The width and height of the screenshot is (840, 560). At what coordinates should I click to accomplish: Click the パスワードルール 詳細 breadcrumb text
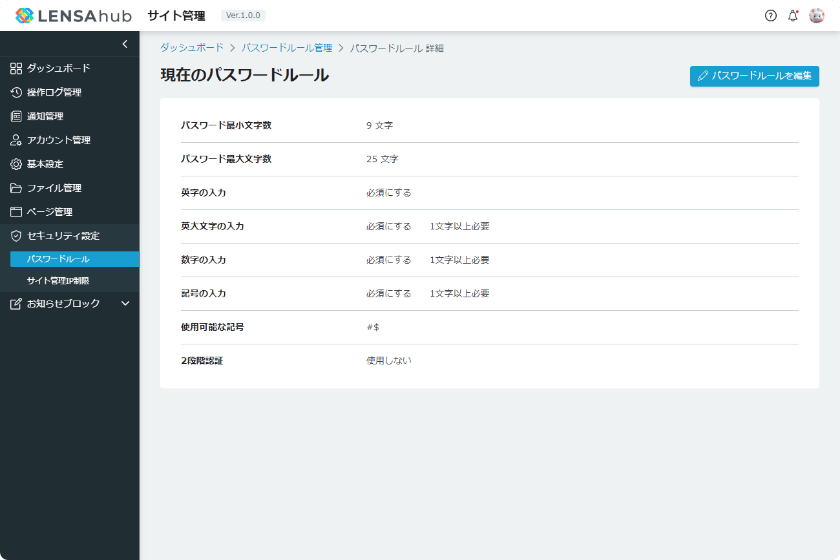(397, 48)
